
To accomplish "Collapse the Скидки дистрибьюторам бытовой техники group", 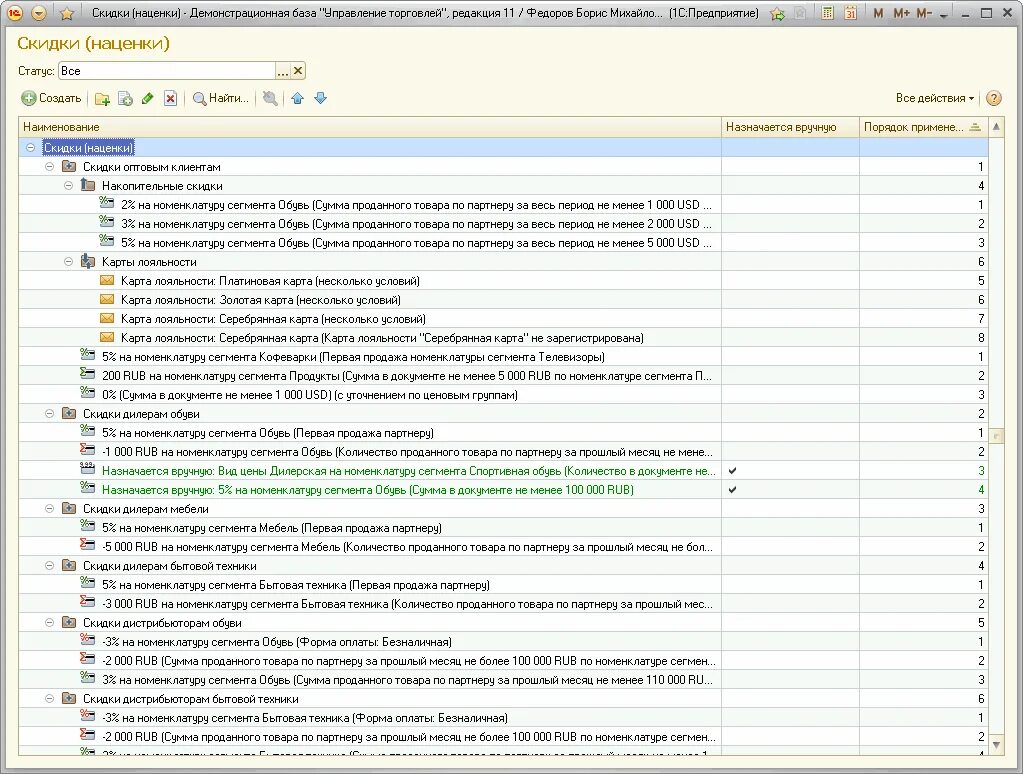I will (49, 698).
